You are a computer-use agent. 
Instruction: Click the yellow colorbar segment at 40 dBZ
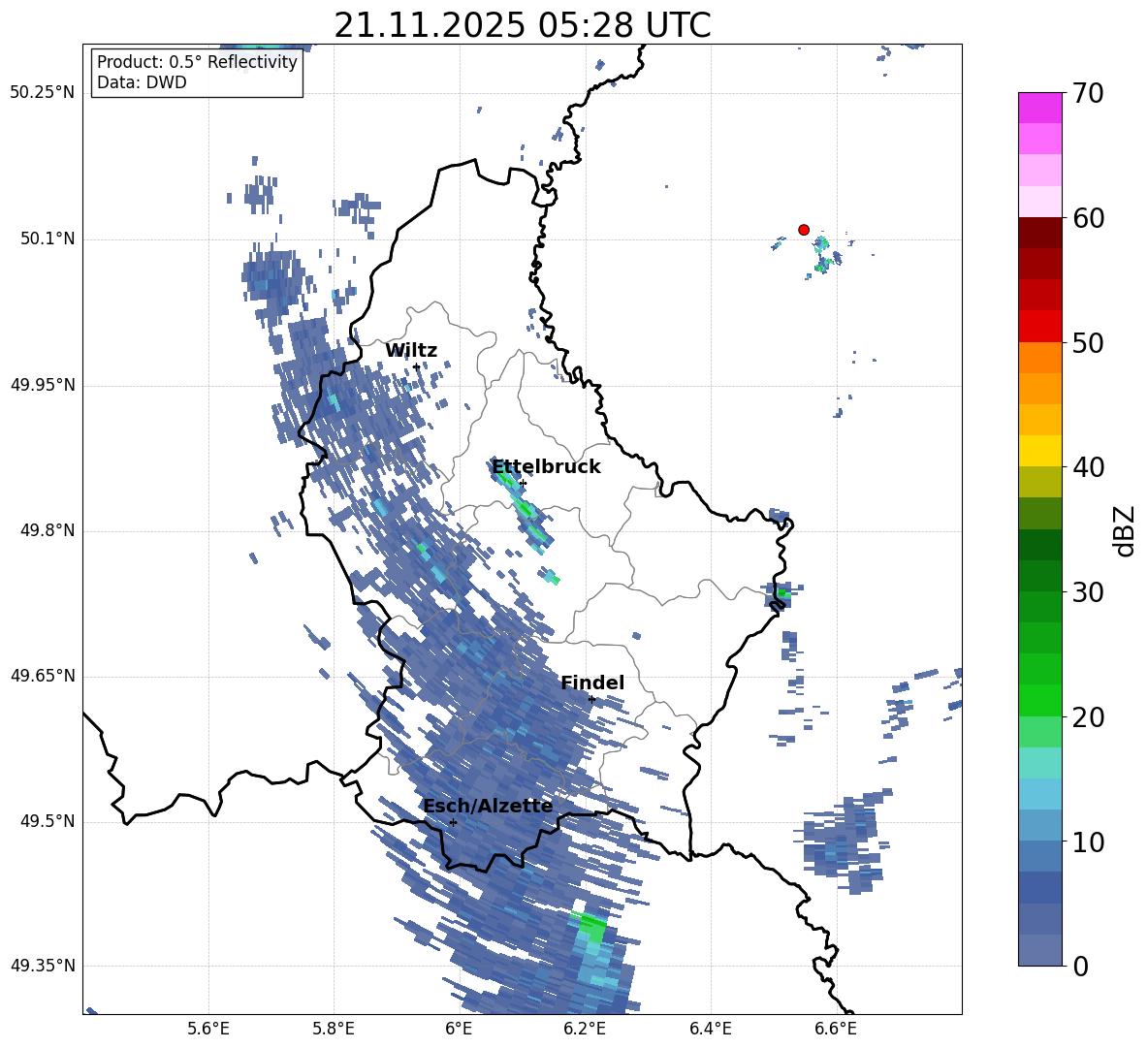coord(1039,451)
